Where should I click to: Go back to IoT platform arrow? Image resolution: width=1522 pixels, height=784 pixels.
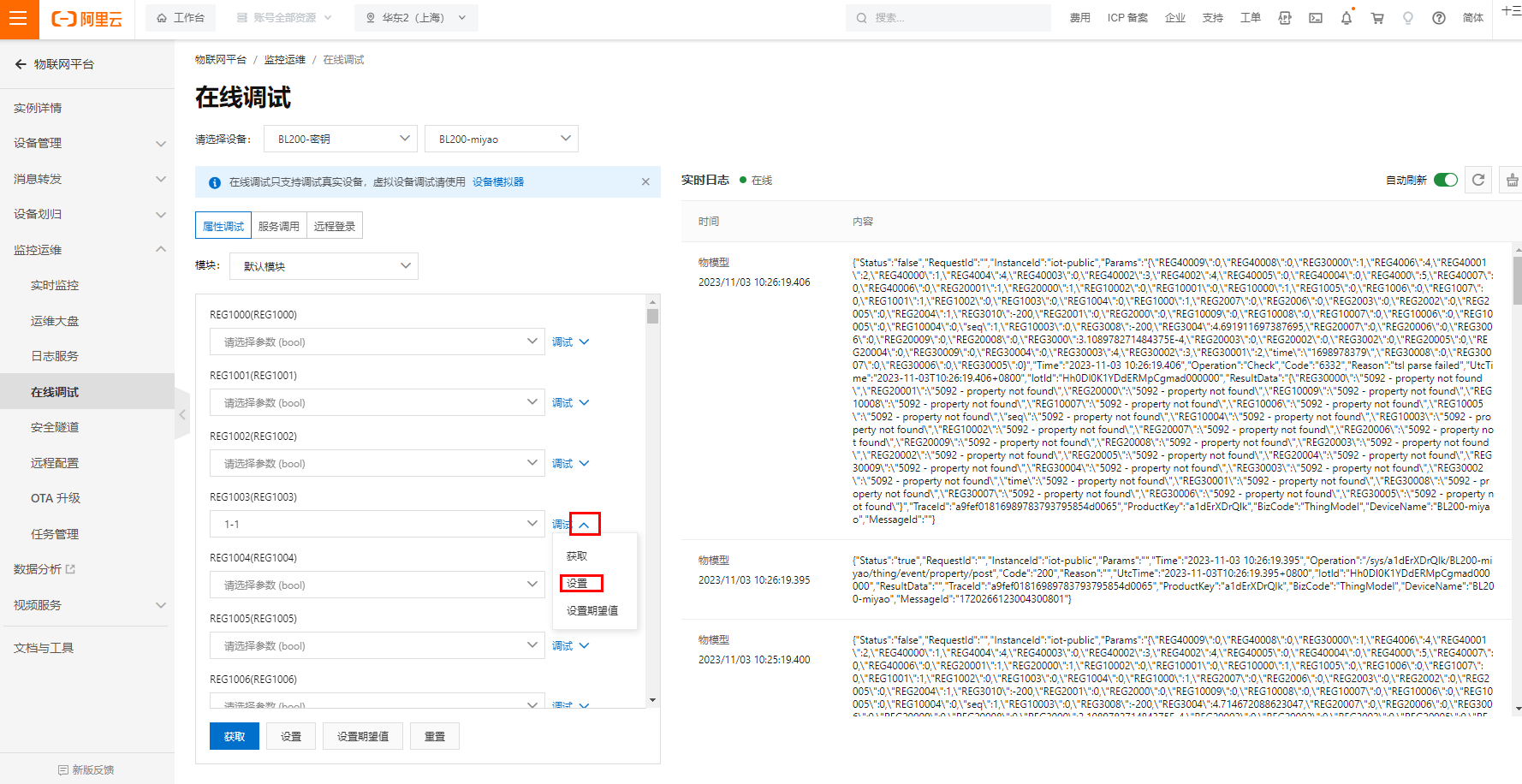(x=21, y=64)
